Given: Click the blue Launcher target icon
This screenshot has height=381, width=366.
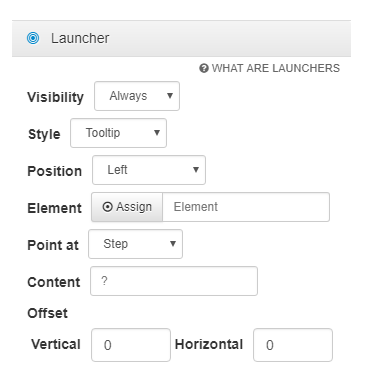Looking at the screenshot, I should (x=33, y=38).
